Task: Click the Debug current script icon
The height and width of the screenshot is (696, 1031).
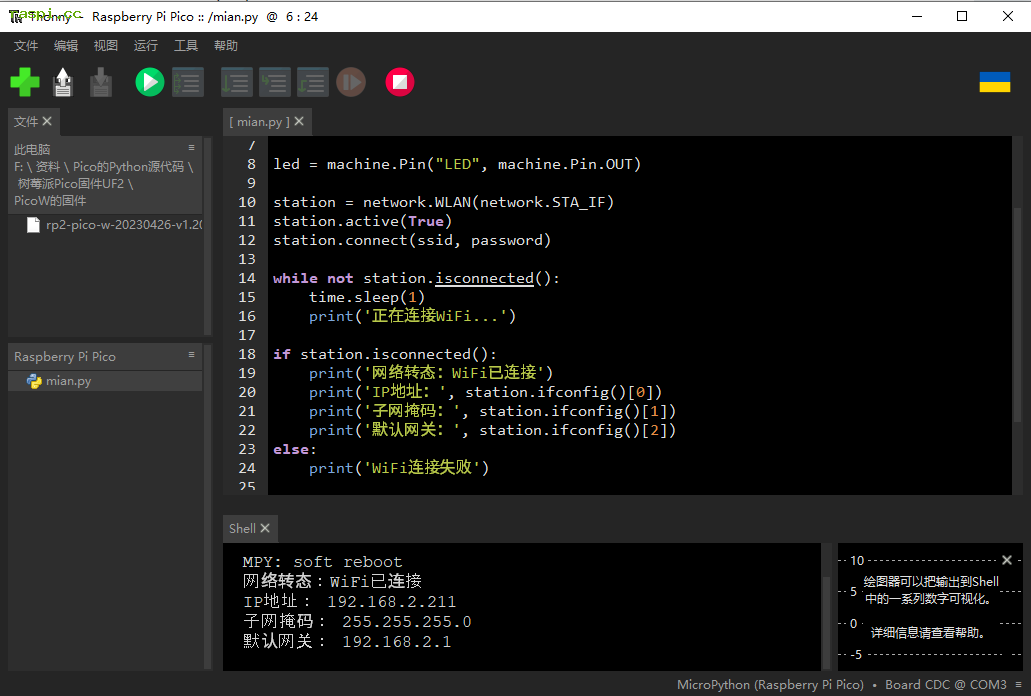Action: tap(188, 82)
